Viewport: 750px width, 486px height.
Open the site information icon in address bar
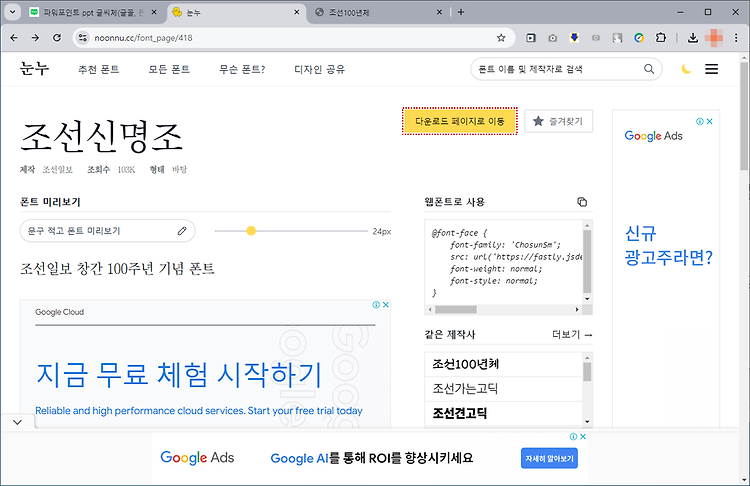[83, 38]
